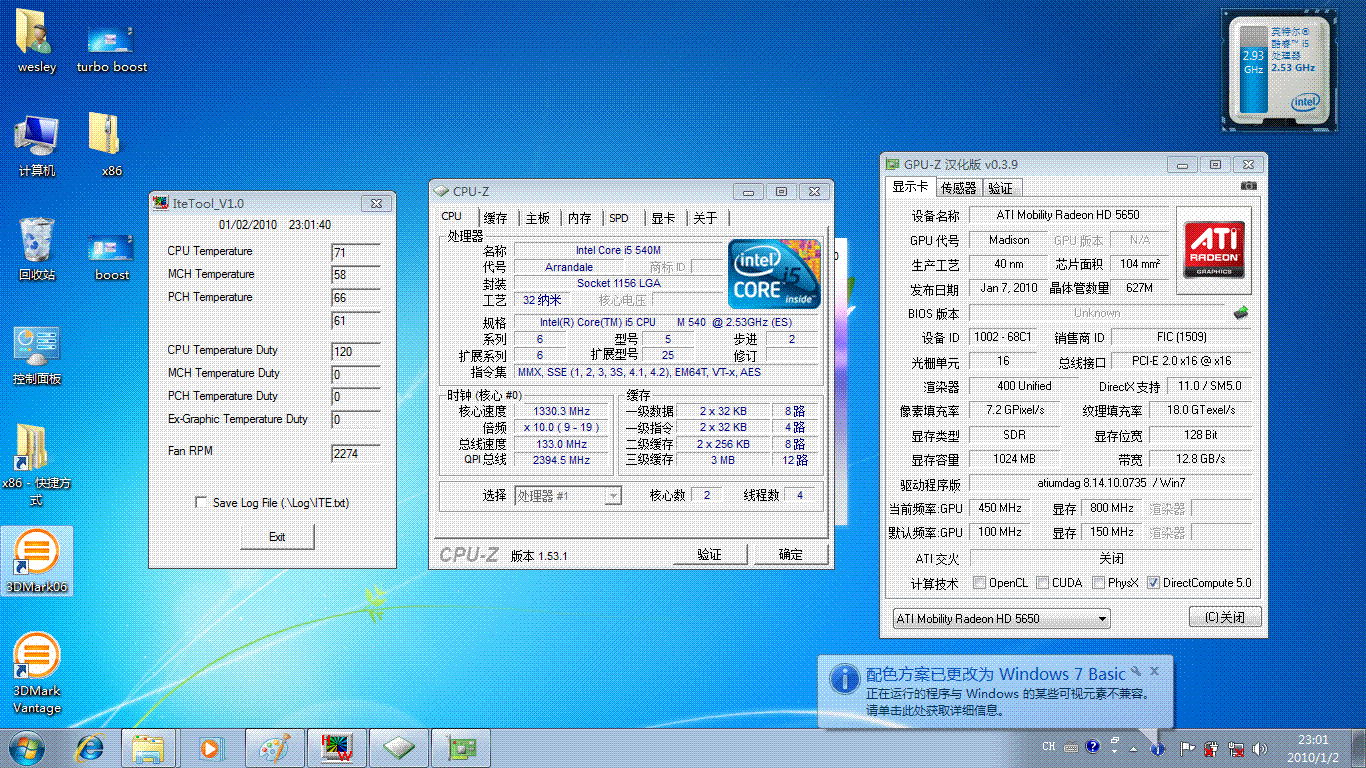Open the wesley user folder on desktop
The width and height of the screenshot is (1366, 768).
click(36, 40)
